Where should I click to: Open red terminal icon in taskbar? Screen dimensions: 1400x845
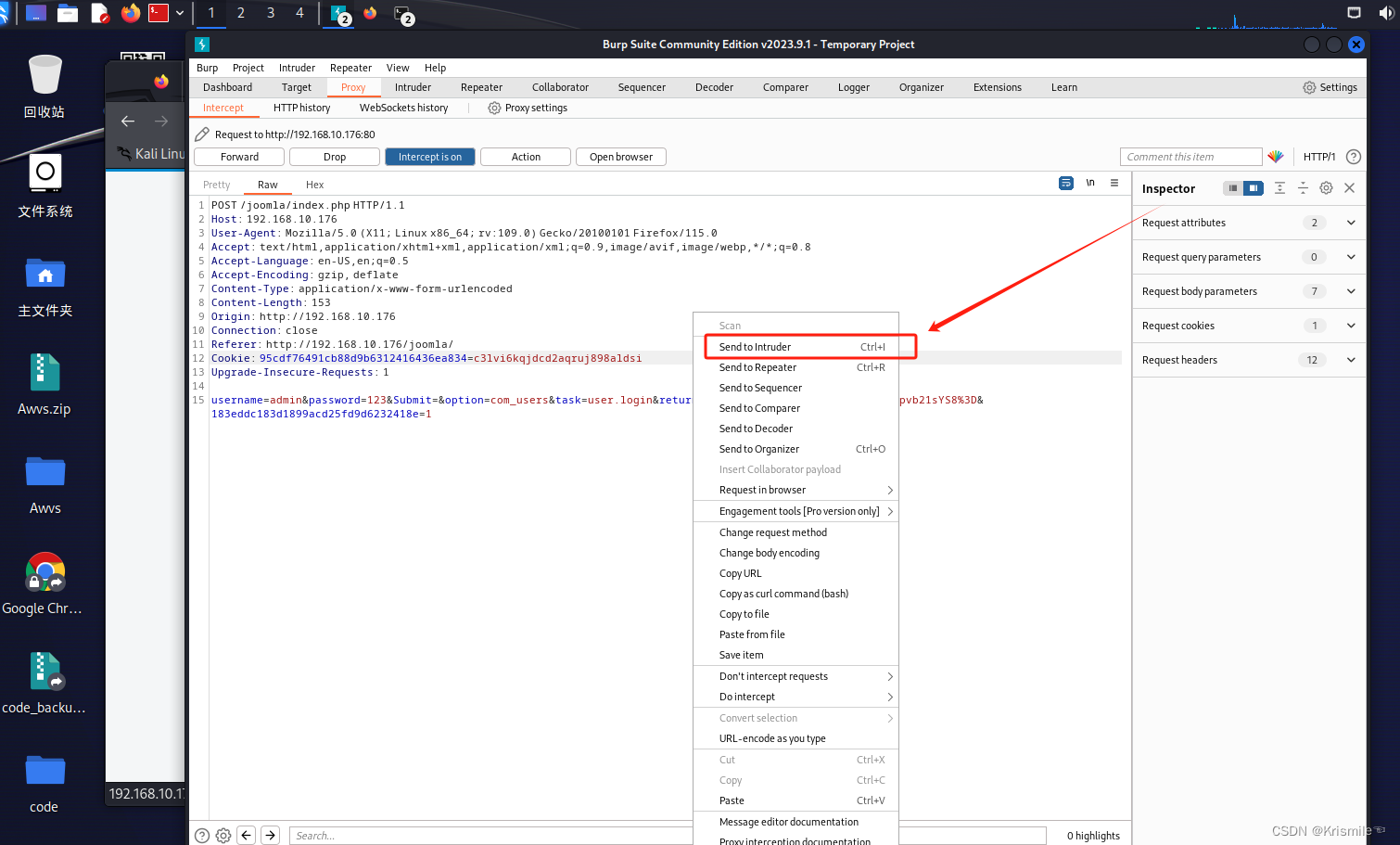(x=159, y=13)
